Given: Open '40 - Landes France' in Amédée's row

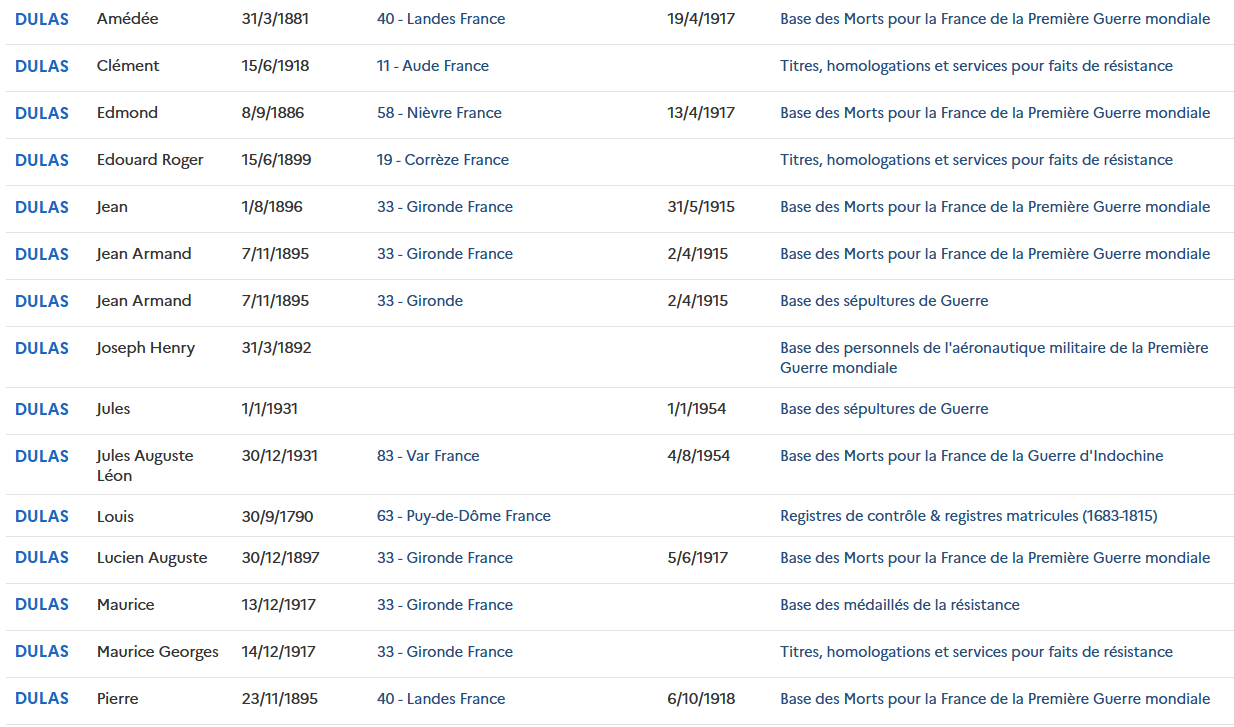Looking at the screenshot, I should (441, 19).
